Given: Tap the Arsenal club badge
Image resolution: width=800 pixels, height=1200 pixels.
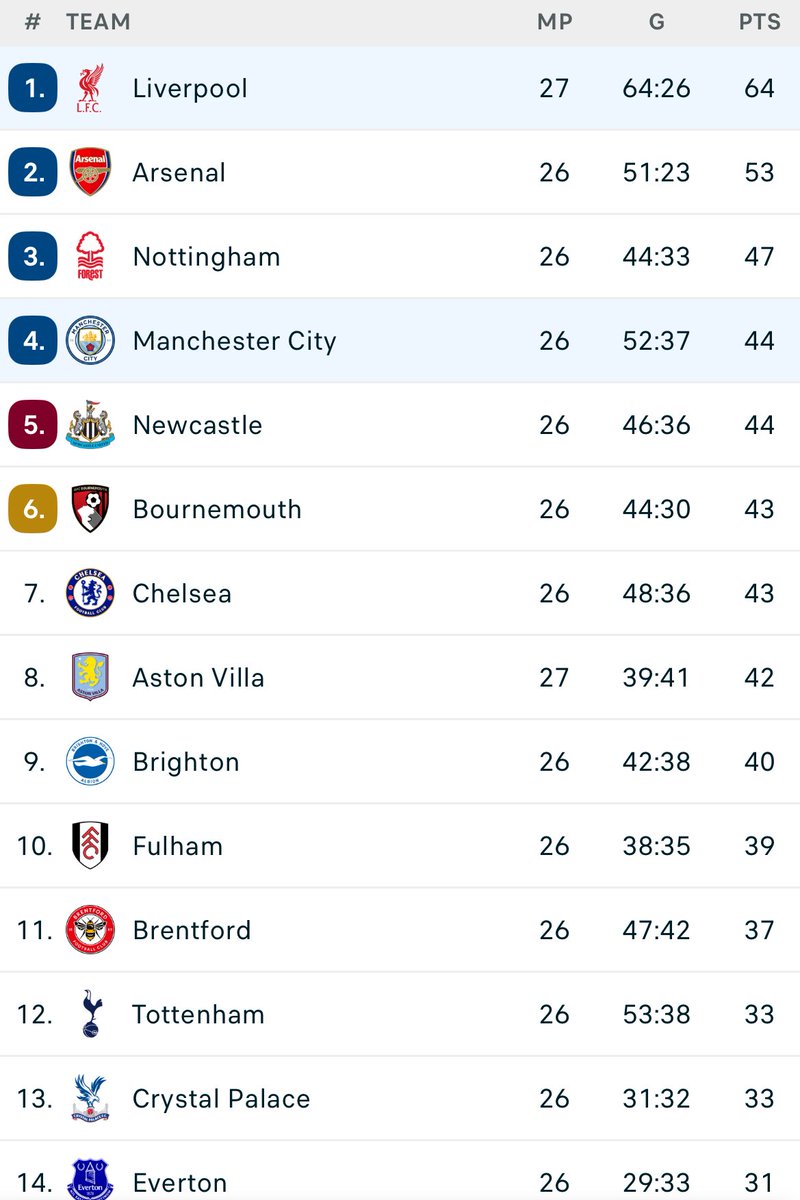Looking at the screenshot, I should pos(90,172).
